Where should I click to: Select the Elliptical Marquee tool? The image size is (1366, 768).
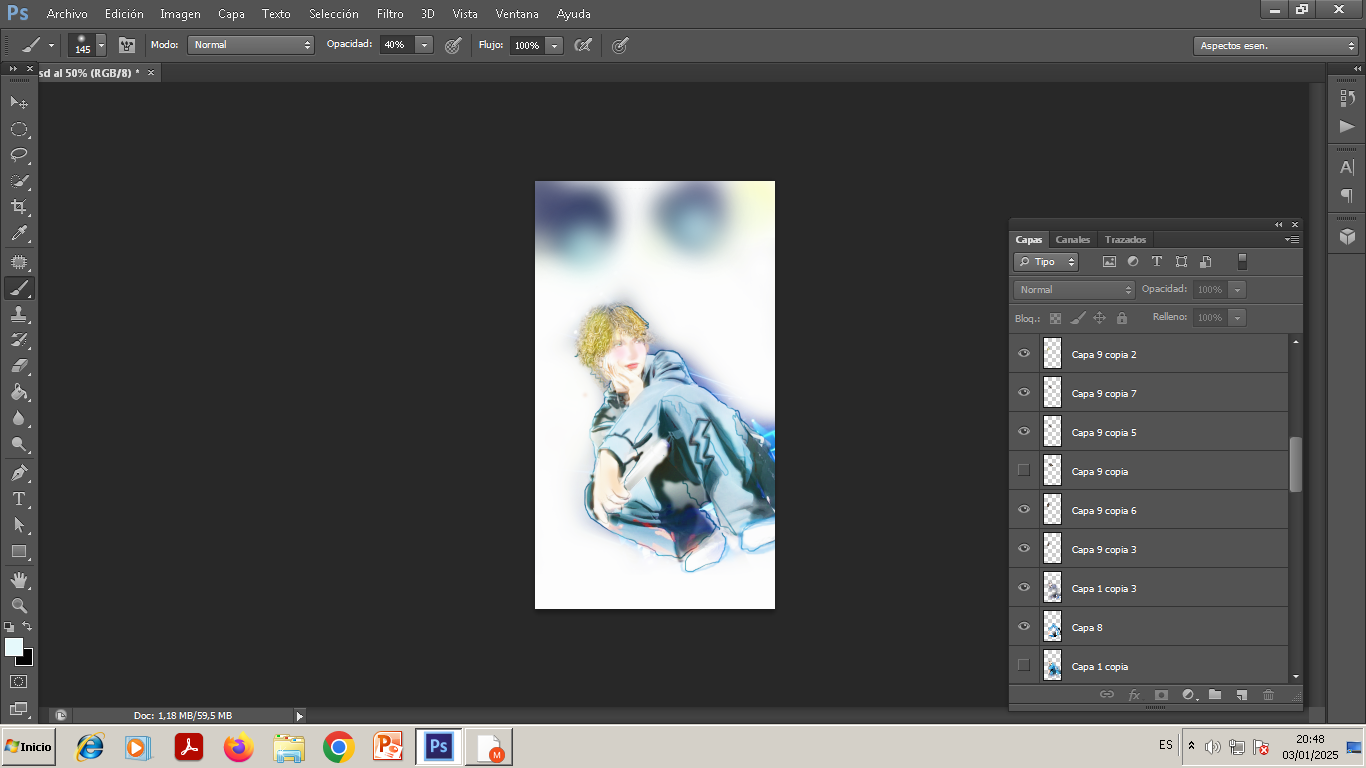(x=19, y=129)
